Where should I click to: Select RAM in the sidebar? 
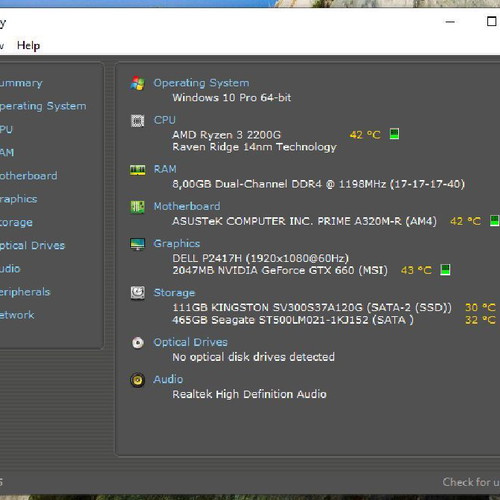tap(7, 153)
